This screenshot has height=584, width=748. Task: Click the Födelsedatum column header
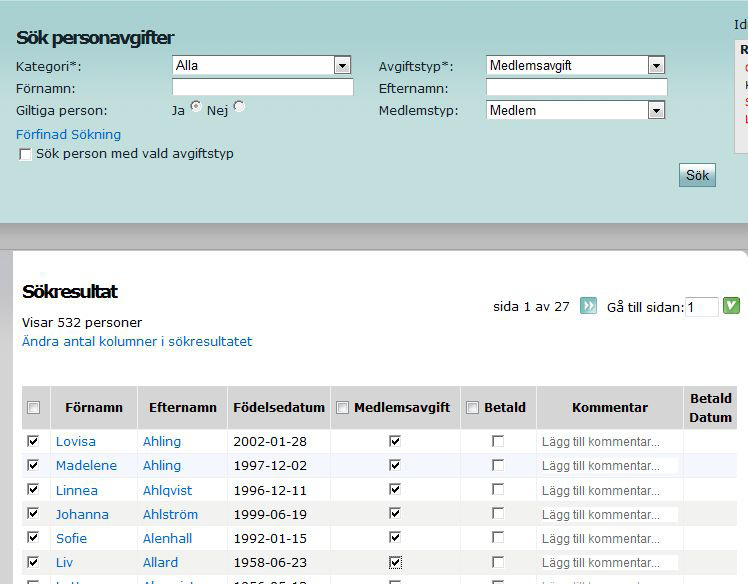(279, 407)
